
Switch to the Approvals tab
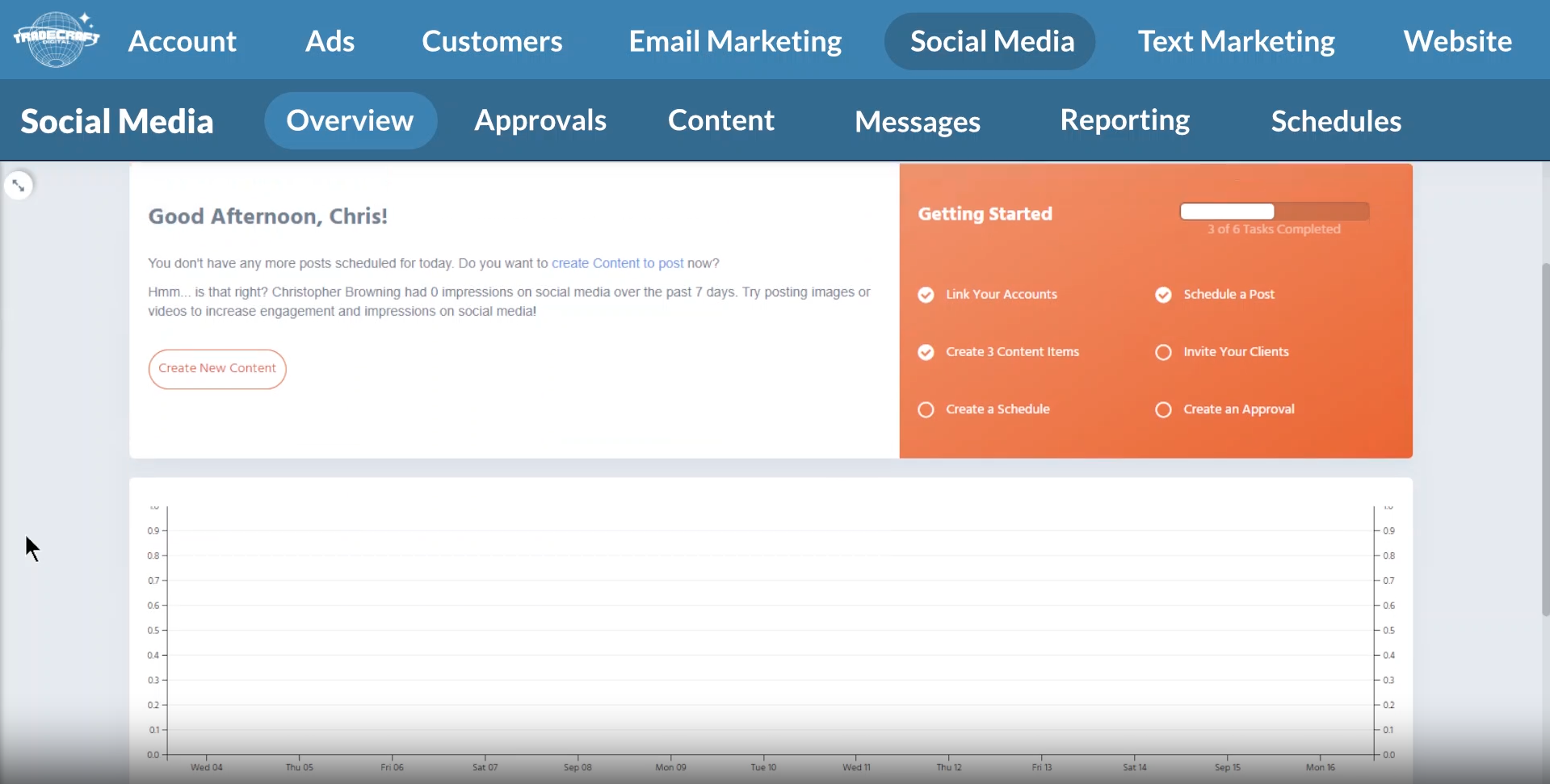[540, 121]
